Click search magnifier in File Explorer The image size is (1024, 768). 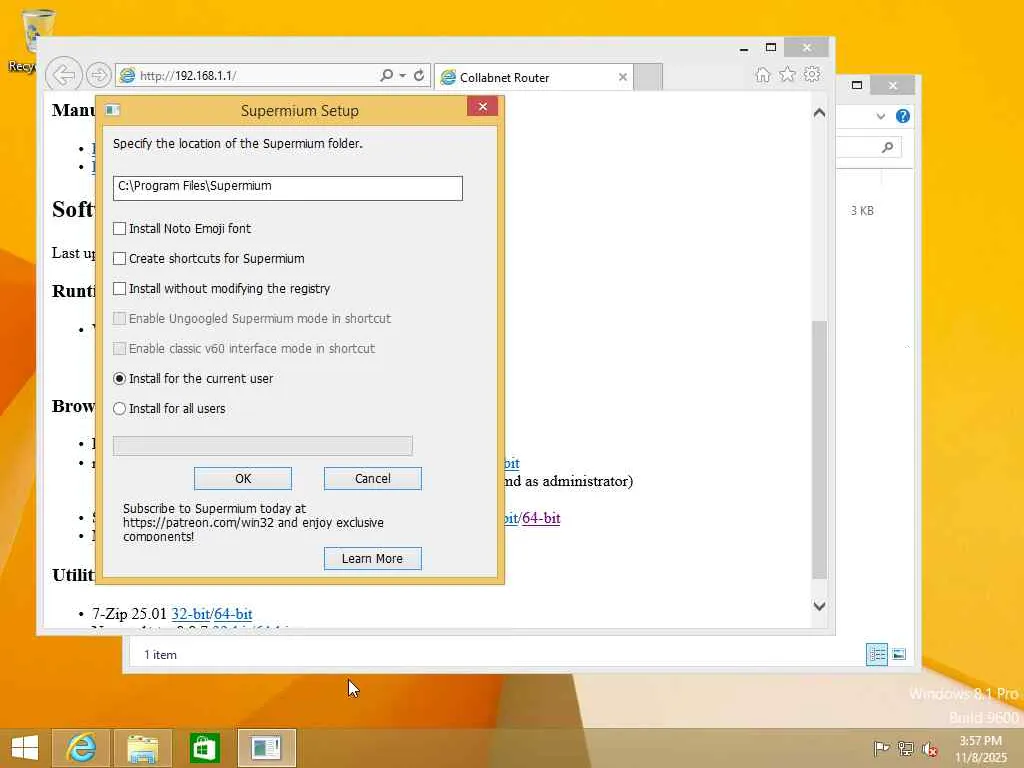[887, 148]
